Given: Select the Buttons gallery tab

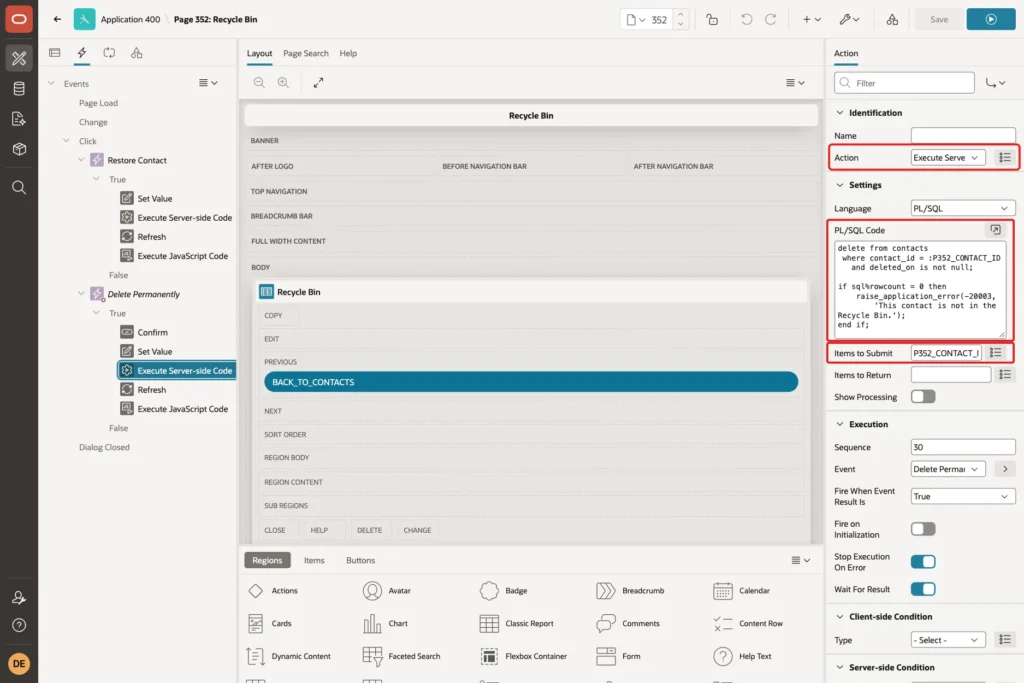Looking at the screenshot, I should pyautogui.click(x=360, y=560).
